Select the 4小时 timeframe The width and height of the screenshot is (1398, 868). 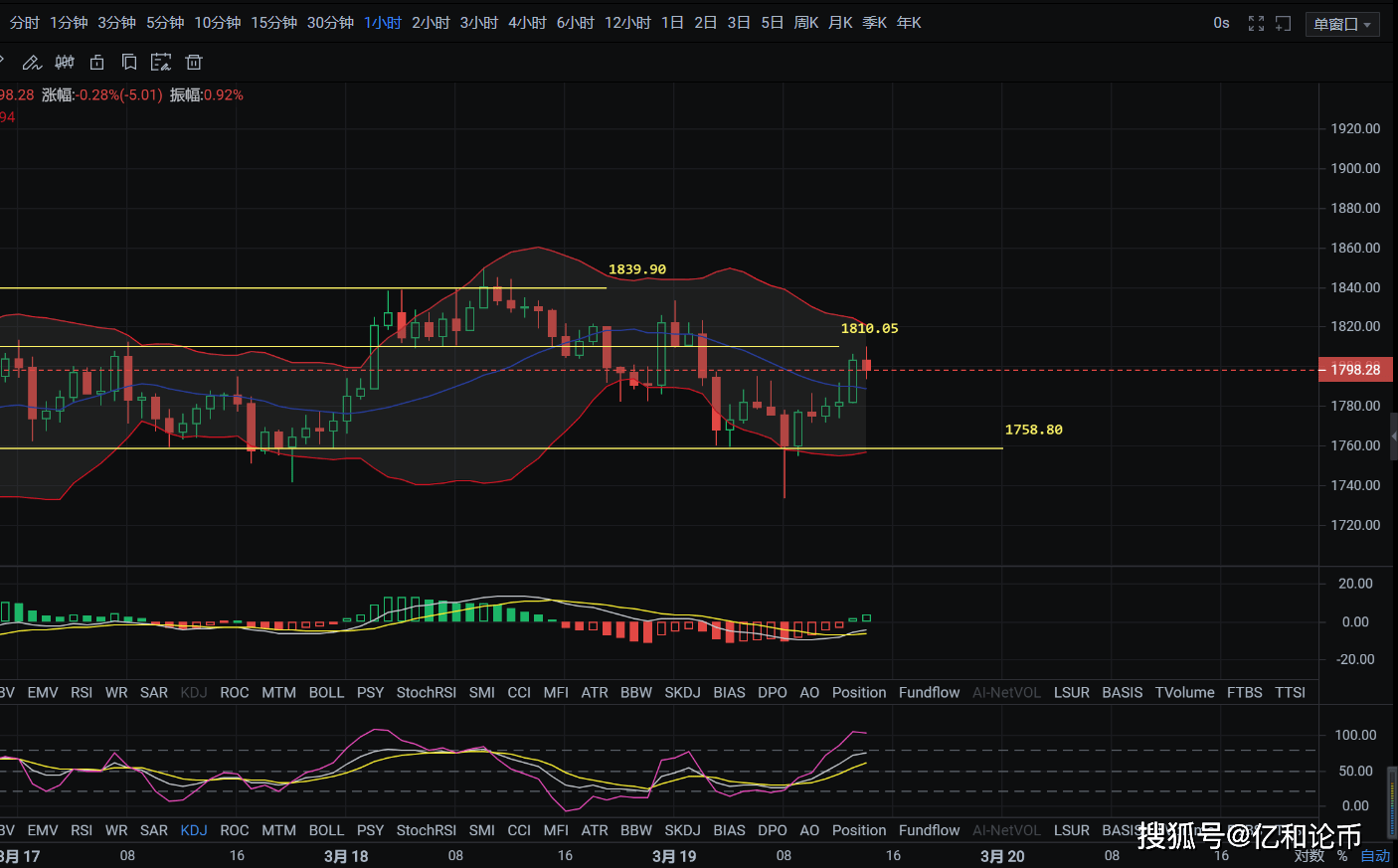tap(527, 23)
